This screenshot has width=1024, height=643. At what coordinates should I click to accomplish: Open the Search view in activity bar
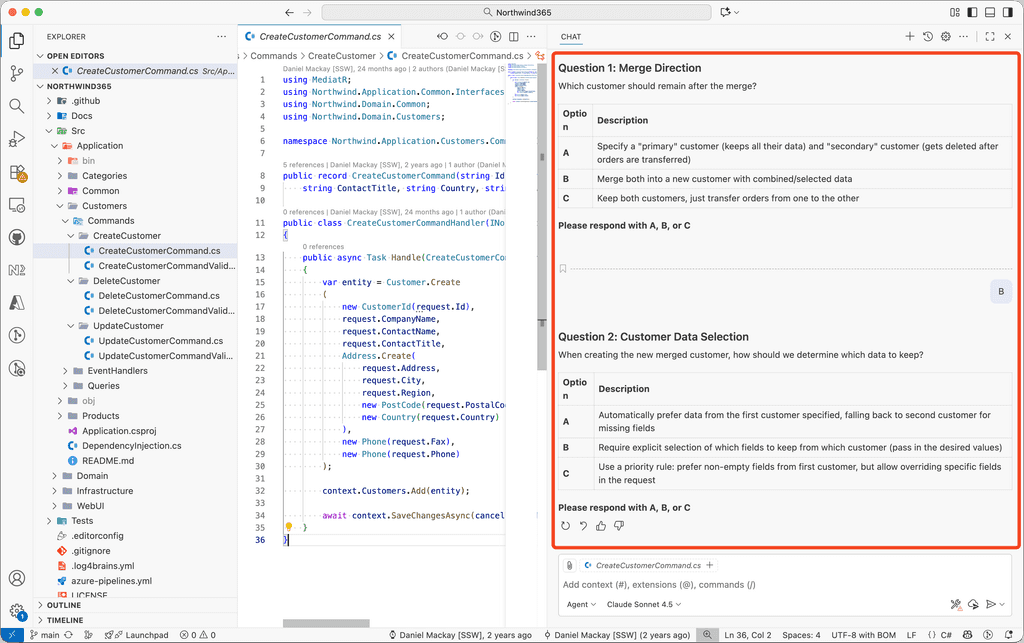(x=17, y=106)
